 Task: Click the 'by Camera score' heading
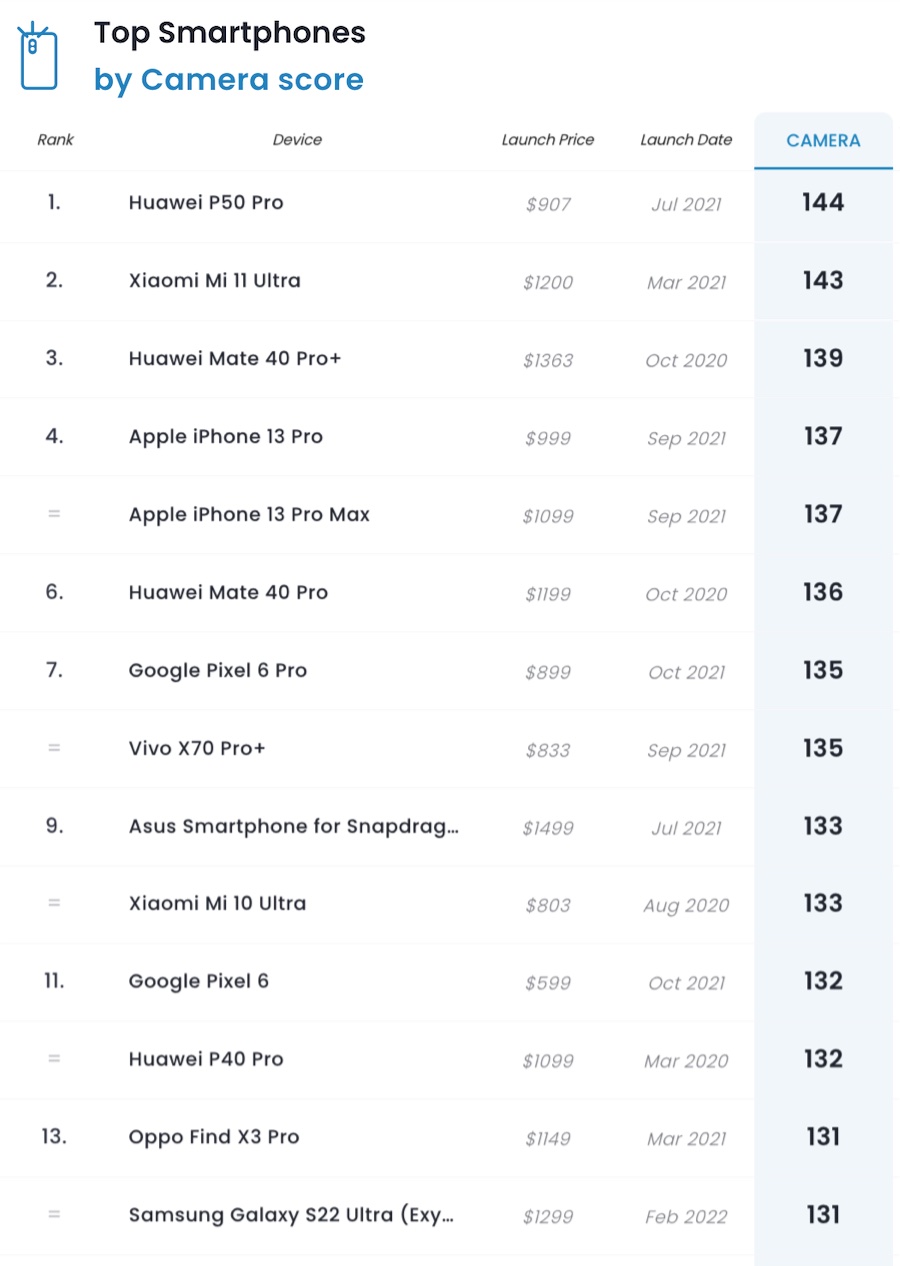228,80
